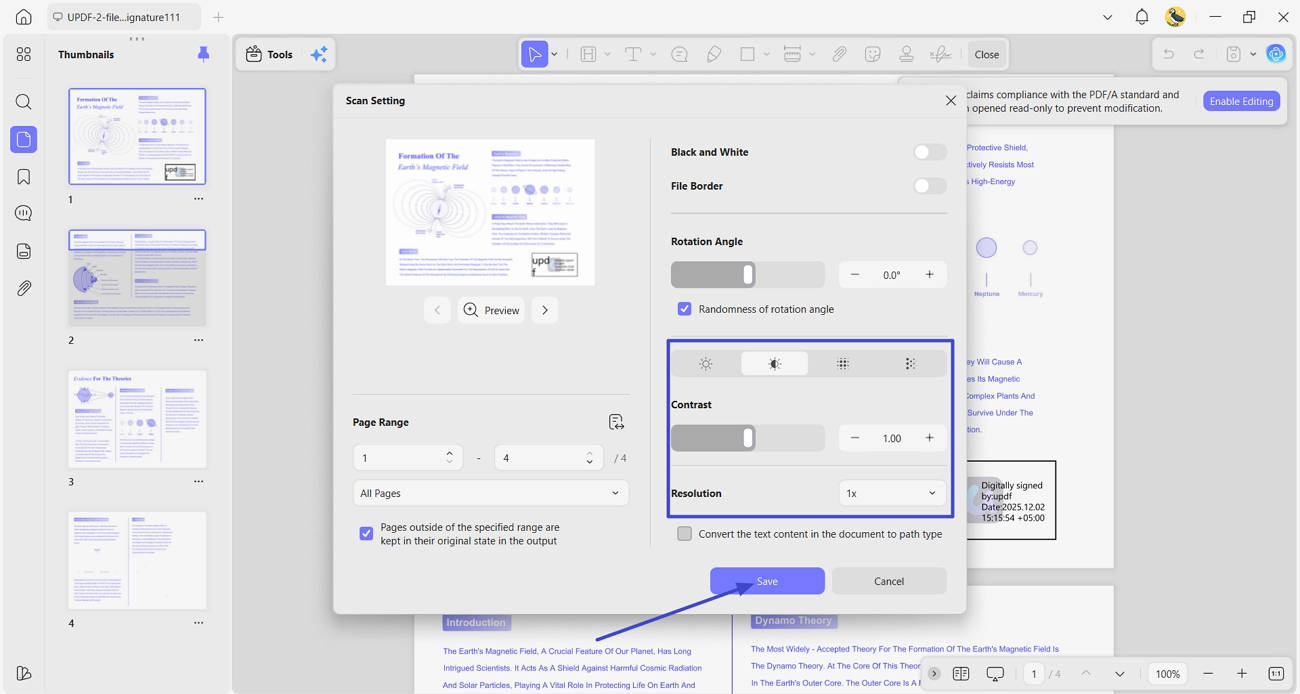Adjust the Rotation Angle slider
Screen dimensions: 1300x694
coord(748,274)
